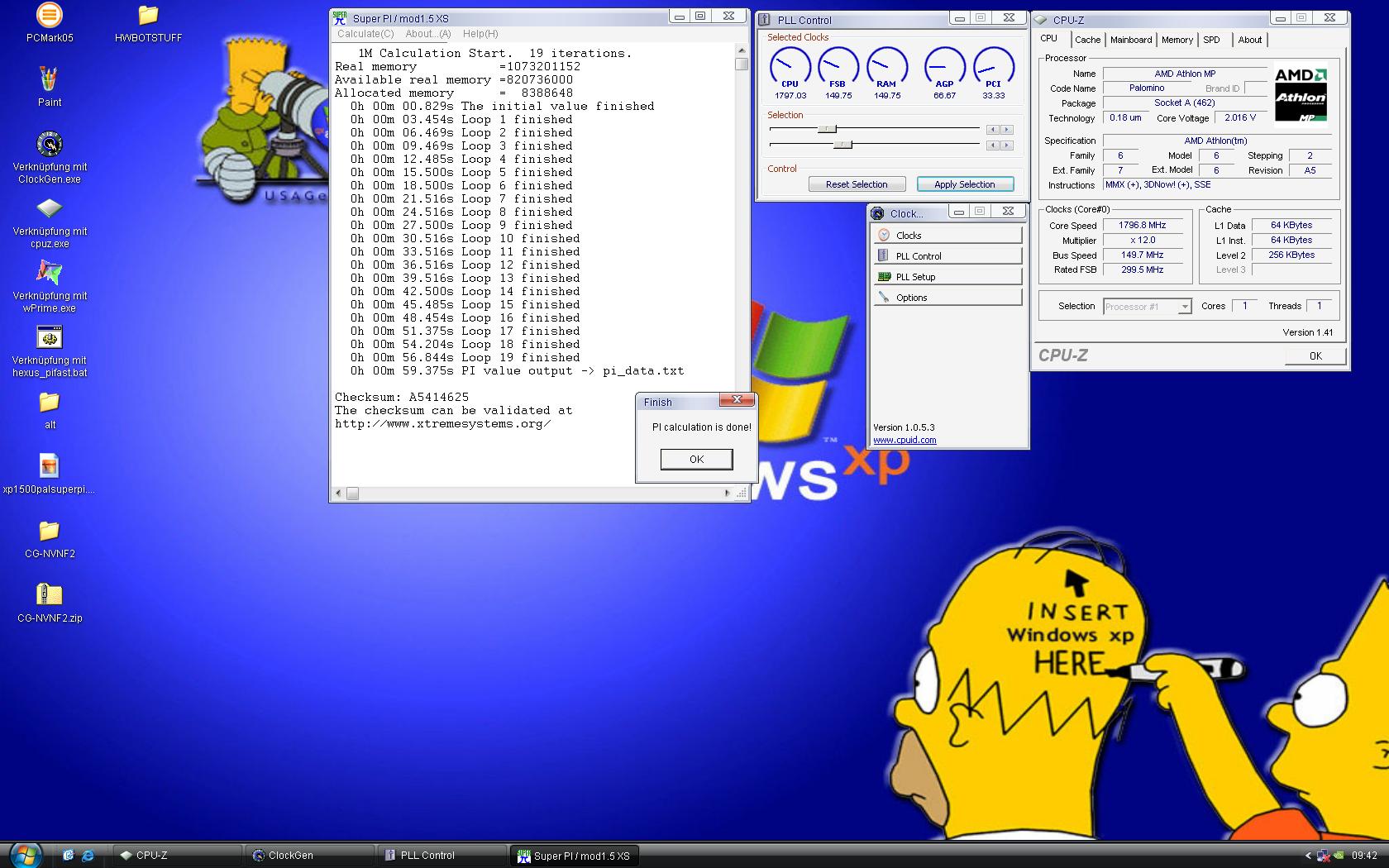Open the 'alt' folder icon
1389x868 pixels.
[50, 402]
